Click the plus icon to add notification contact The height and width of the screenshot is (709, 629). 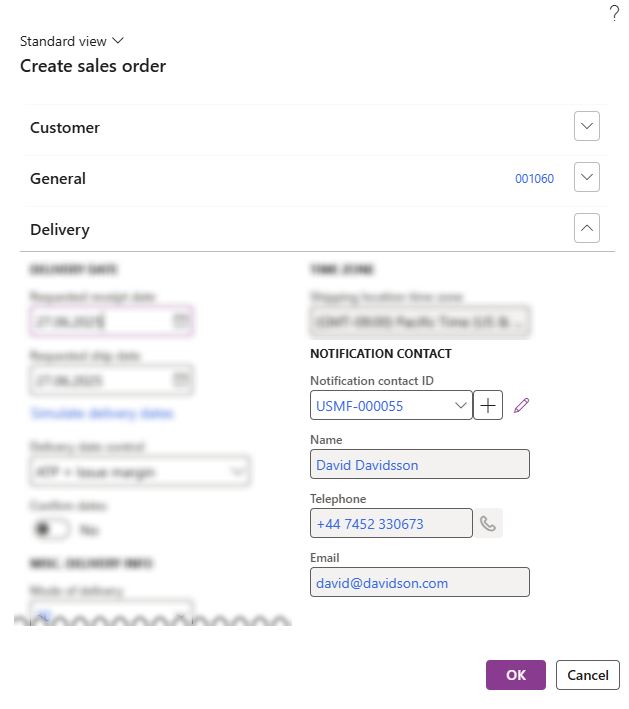pyautogui.click(x=488, y=405)
